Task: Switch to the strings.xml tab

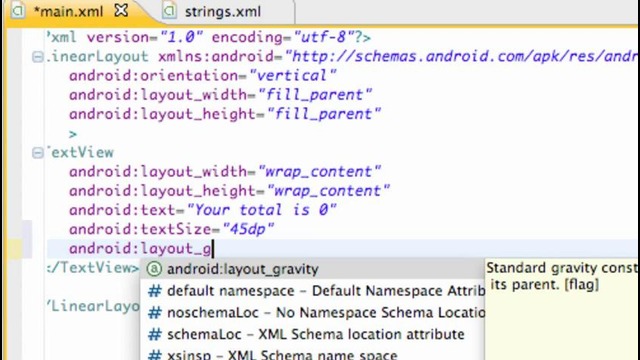Action: [222, 11]
